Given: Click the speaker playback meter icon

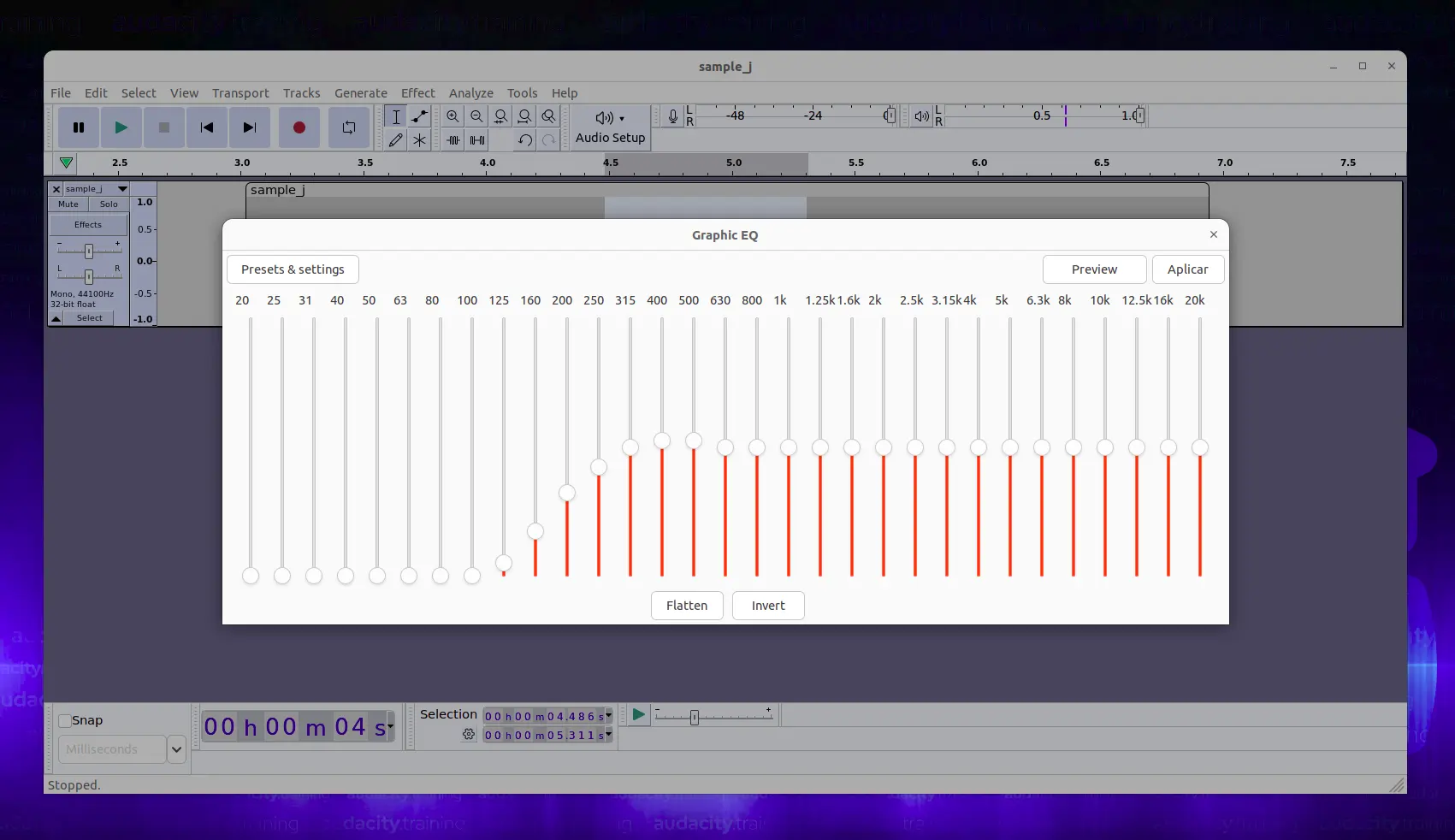Looking at the screenshot, I should point(921,116).
